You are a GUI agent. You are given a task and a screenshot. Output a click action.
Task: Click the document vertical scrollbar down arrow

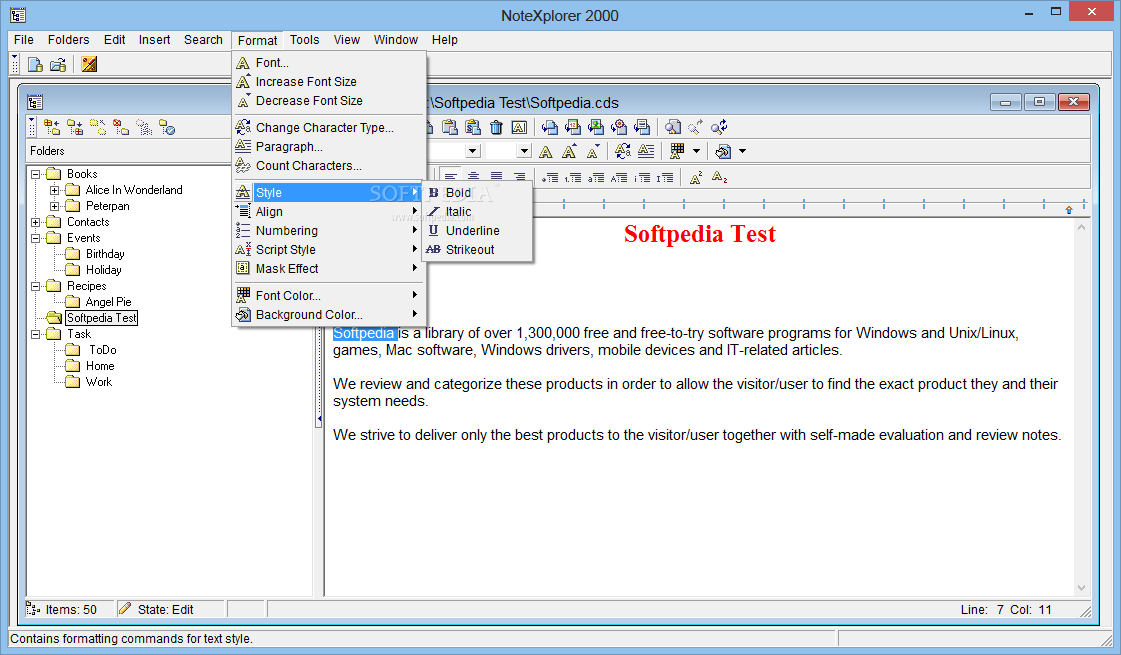[1081, 588]
